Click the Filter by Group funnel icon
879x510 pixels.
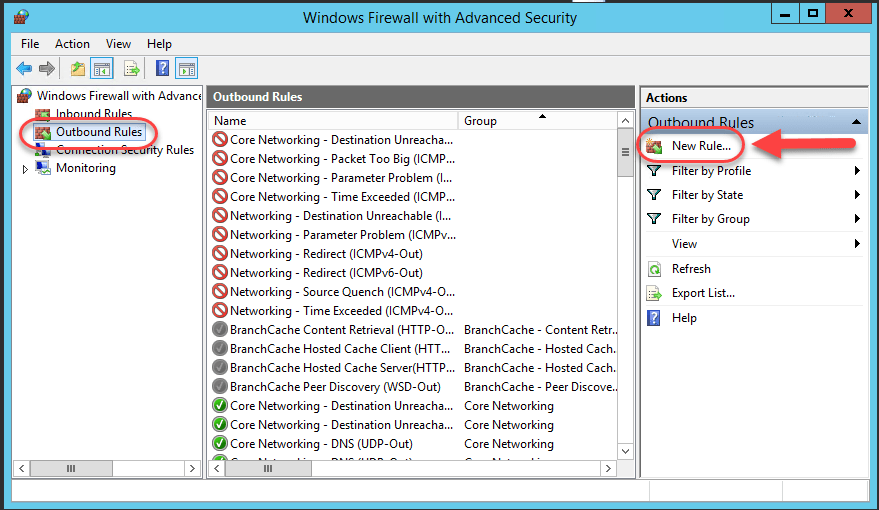(654, 219)
